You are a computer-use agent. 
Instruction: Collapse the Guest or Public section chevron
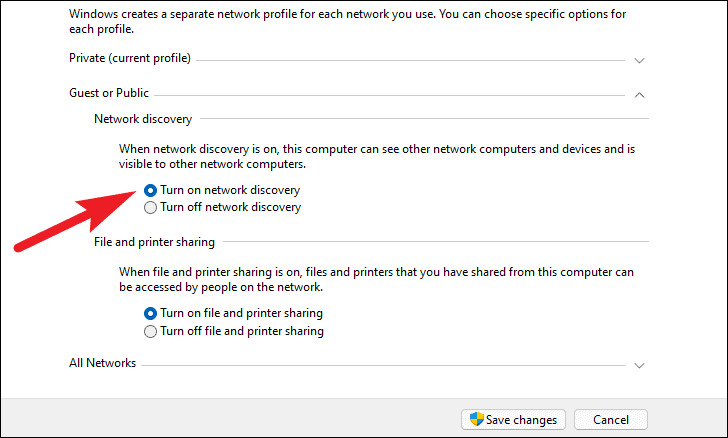pyautogui.click(x=639, y=95)
